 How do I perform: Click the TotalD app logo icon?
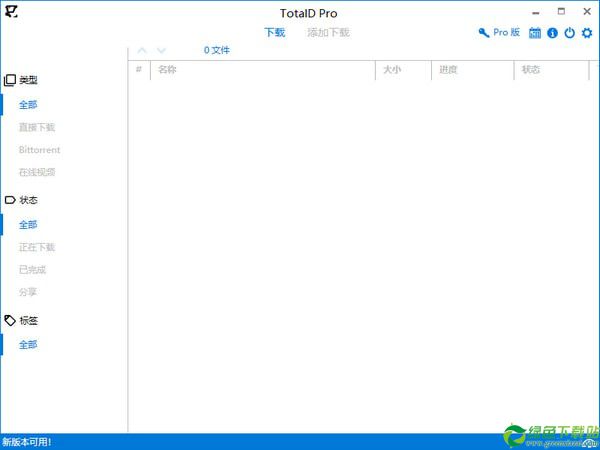pyautogui.click(x=11, y=11)
